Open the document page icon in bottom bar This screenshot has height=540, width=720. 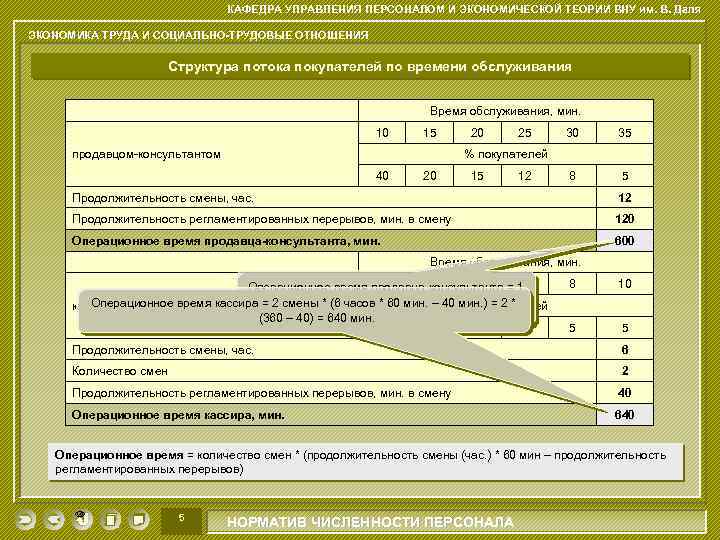(111, 521)
